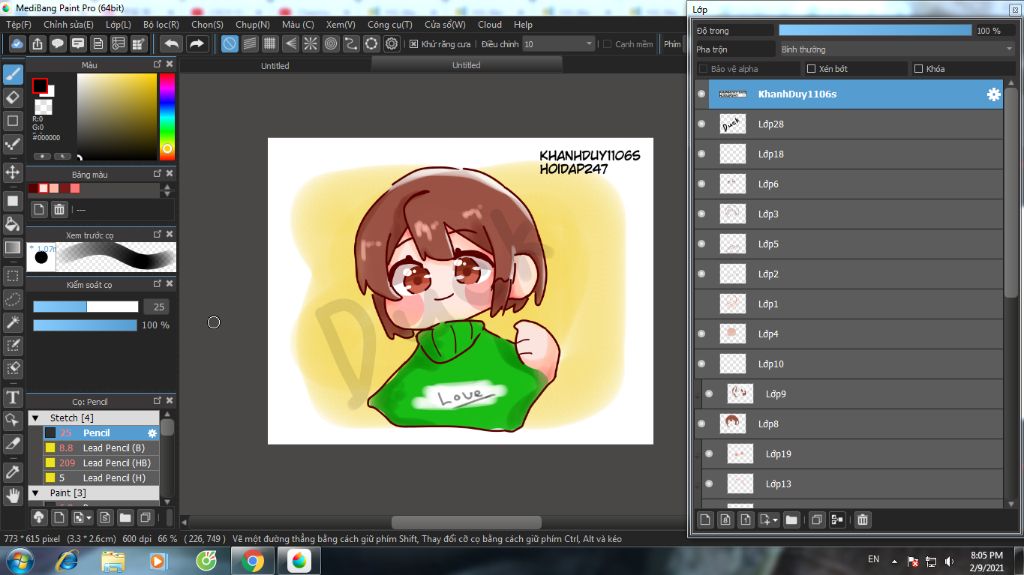Enable Khóa lock checkbox

coord(918,69)
